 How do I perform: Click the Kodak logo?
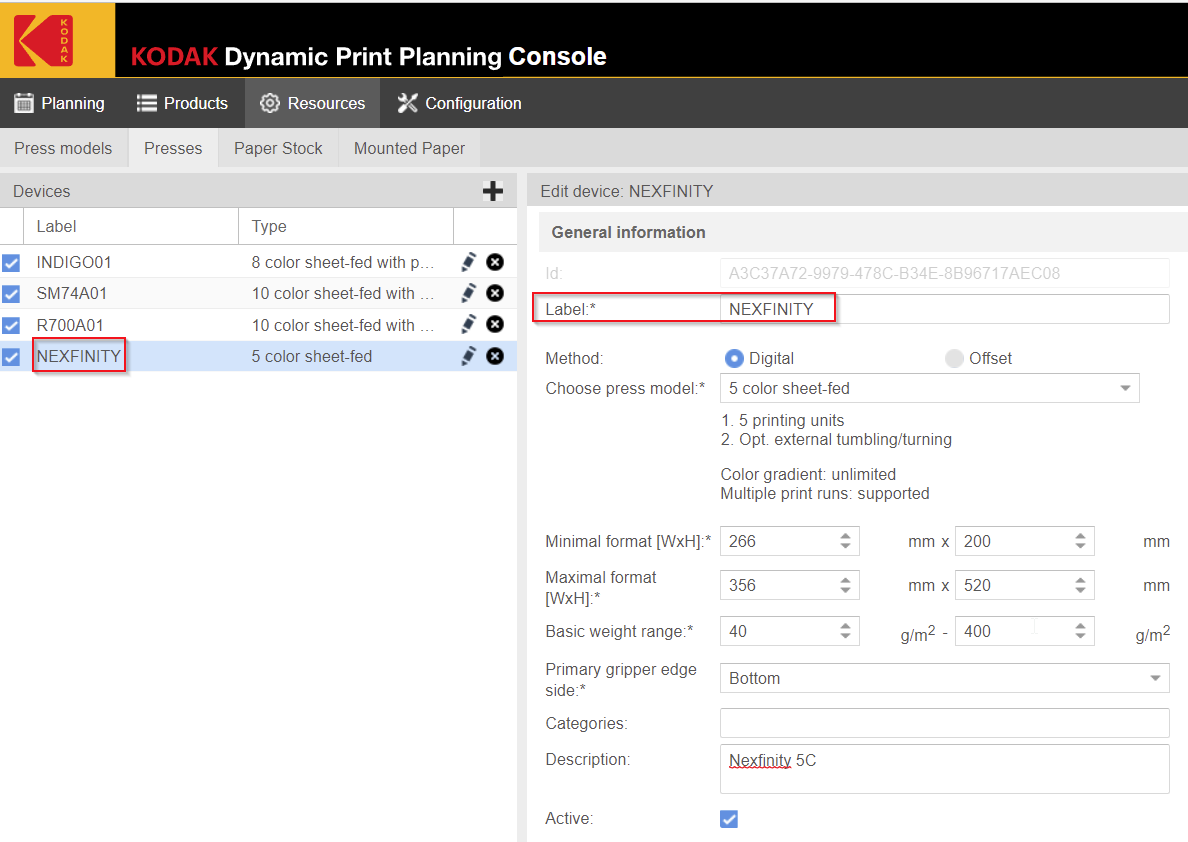click(x=43, y=40)
